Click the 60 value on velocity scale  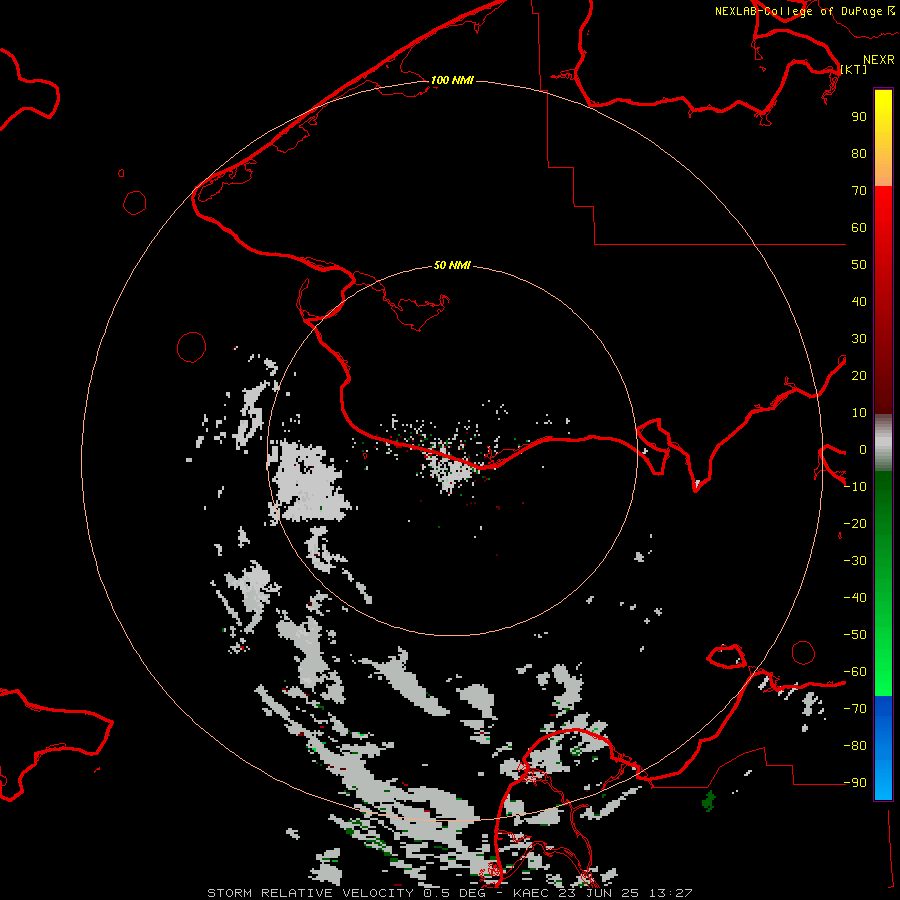pos(859,227)
